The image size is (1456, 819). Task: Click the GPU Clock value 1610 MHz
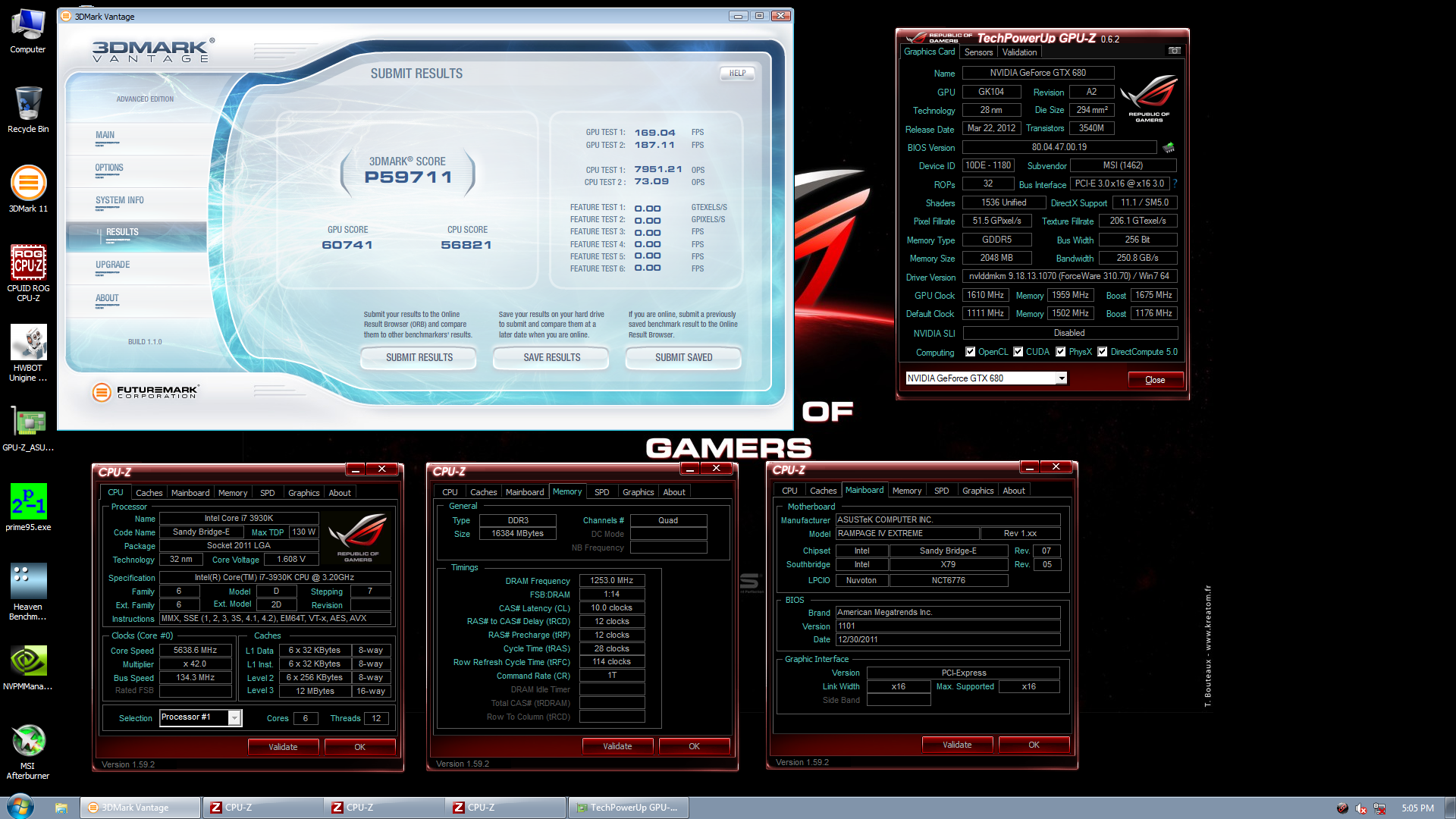tap(985, 295)
